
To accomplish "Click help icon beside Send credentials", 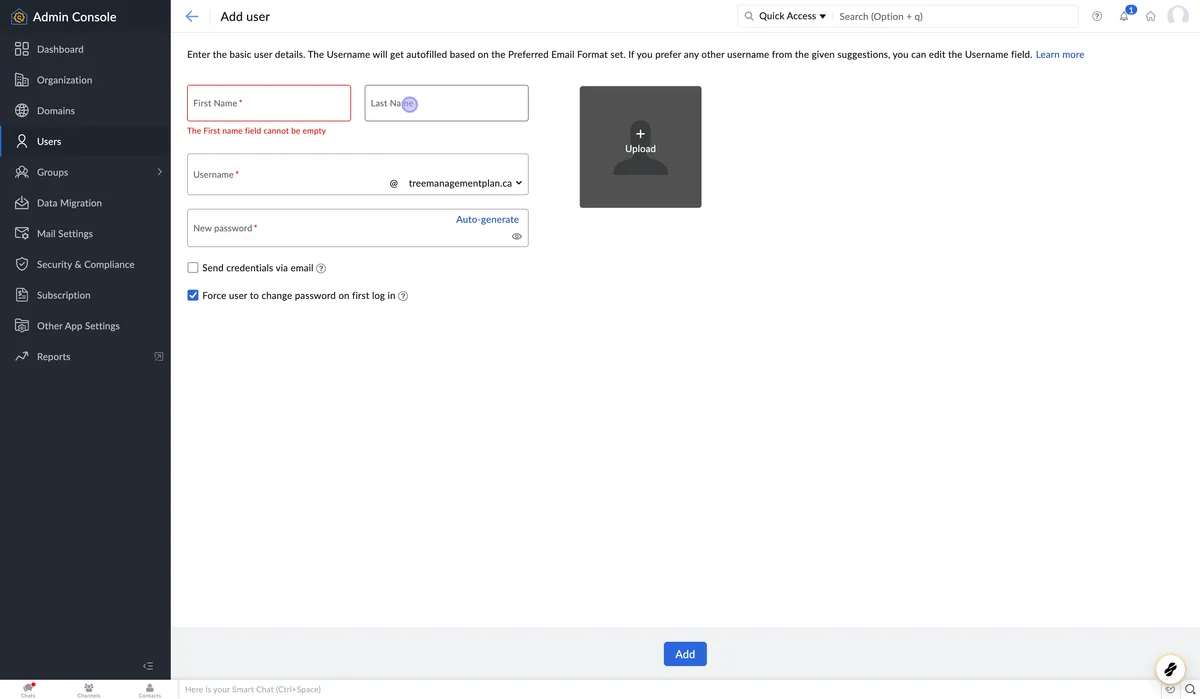I will click(x=321, y=269).
